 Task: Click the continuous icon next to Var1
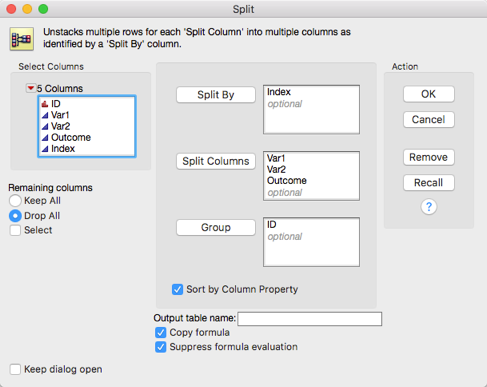(45, 115)
